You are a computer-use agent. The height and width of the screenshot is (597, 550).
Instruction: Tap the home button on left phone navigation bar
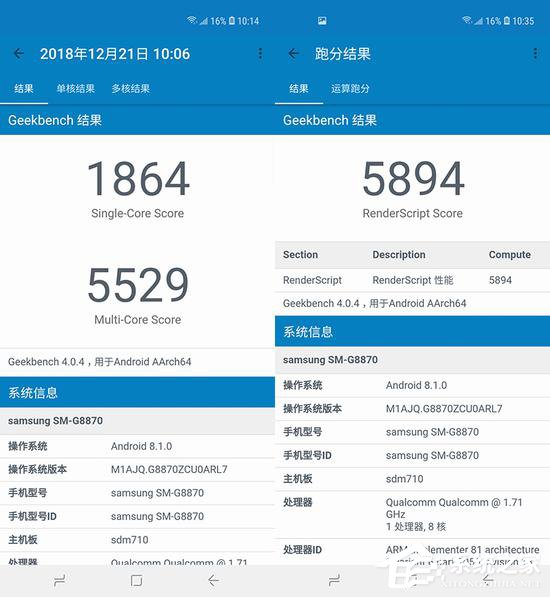[136, 580]
